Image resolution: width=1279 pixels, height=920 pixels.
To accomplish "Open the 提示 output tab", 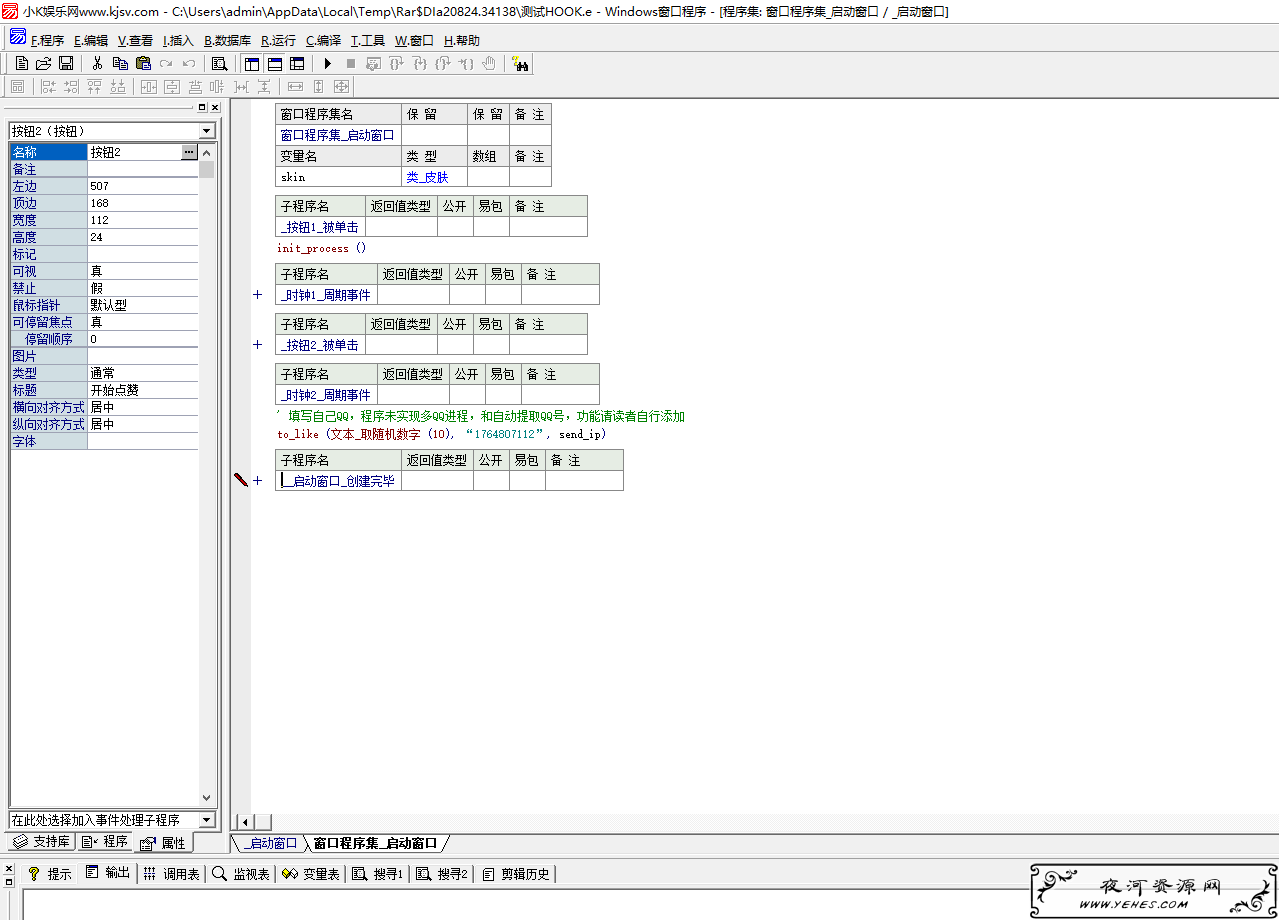I will [50, 873].
